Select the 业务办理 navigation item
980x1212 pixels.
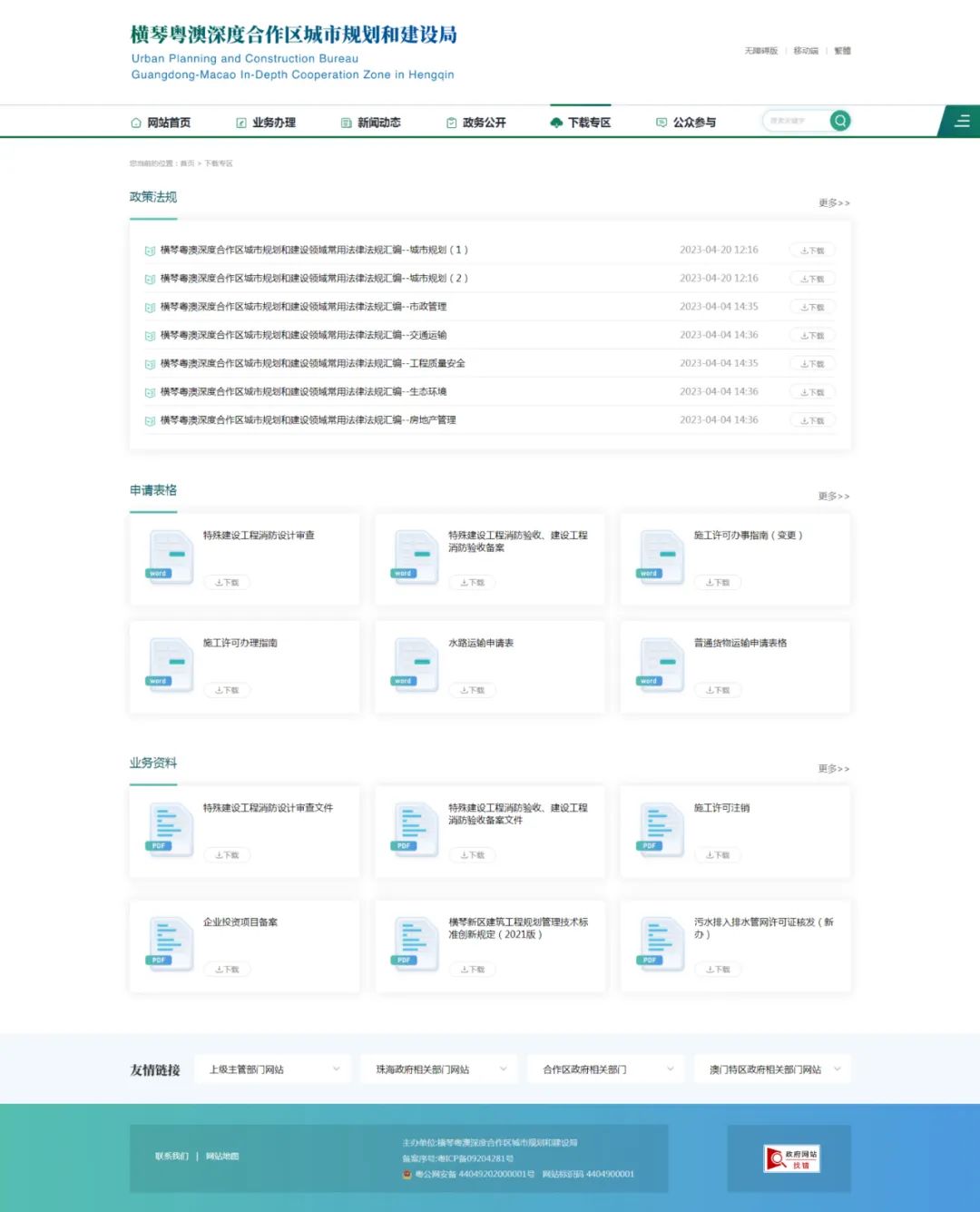click(x=266, y=123)
